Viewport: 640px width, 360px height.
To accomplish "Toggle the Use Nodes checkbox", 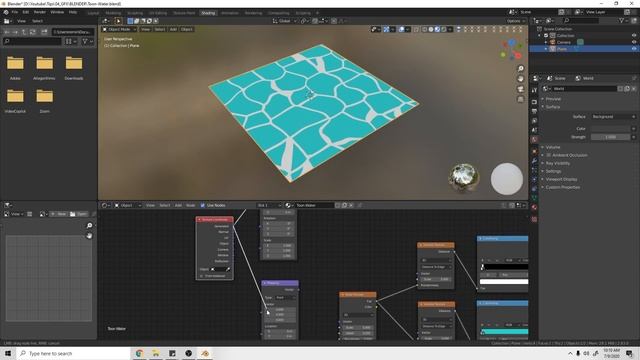I will pyautogui.click(x=202, y=205).
